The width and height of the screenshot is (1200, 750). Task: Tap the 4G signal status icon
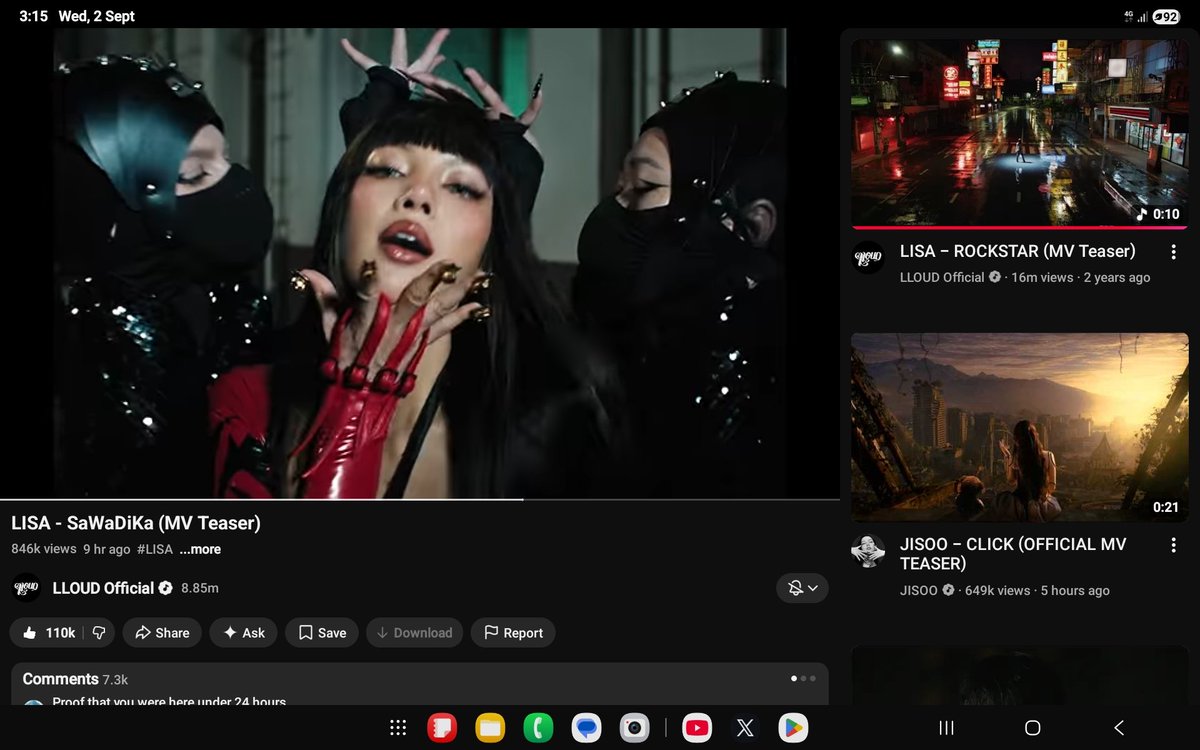coord(1130,16)
